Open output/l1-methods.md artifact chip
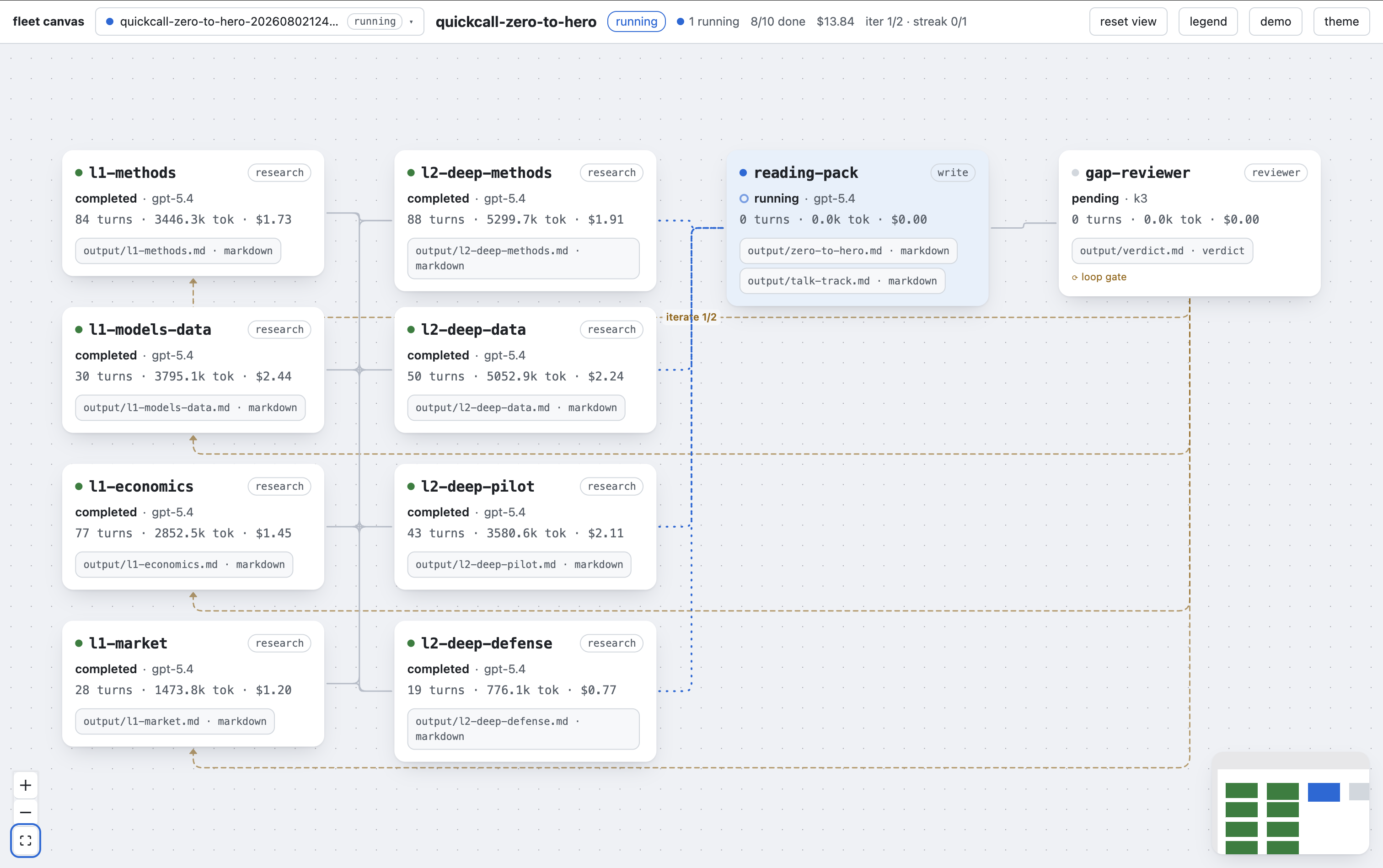Viewport: 1383px width, 868px height. point(178,251)
